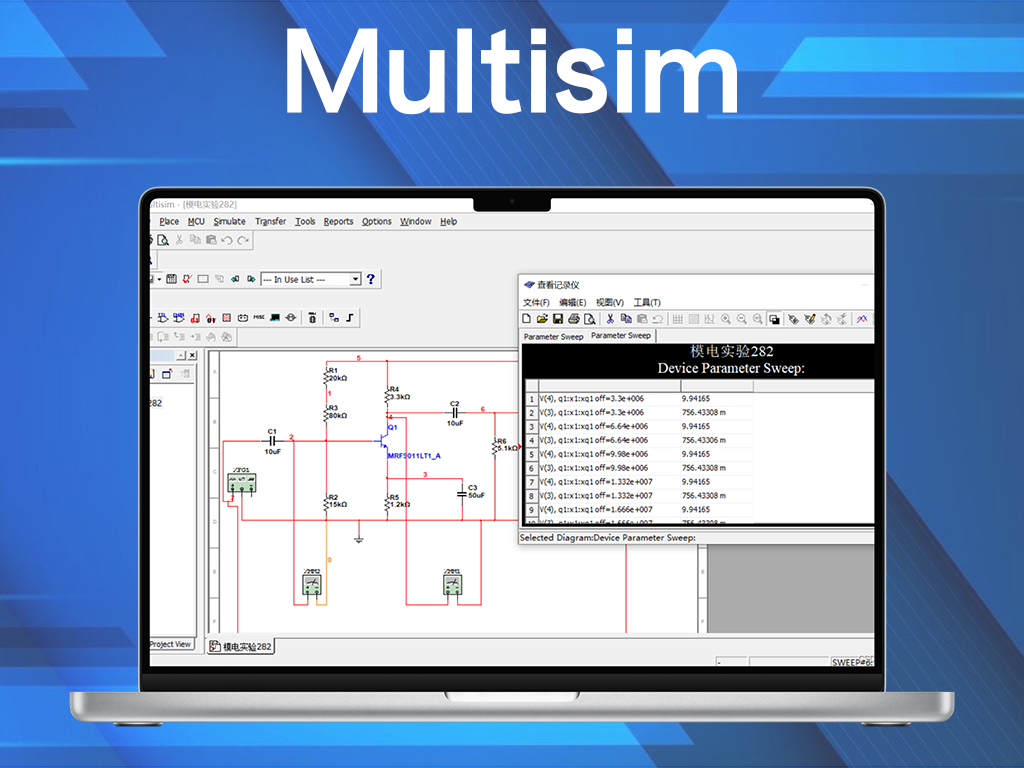Image resolution: width=1024 pixels, height=768 pixels.
Task: Open the grapher 编辑(E) menu
Action: pos(573,302)
